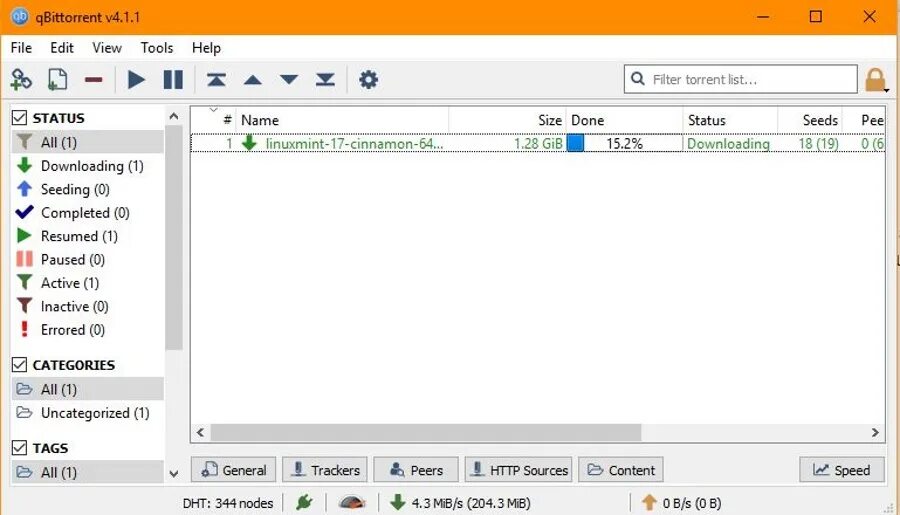This screenshot has width=900, height=515.
Task: Sort by the # queue column header
Action: click(214, 120)
